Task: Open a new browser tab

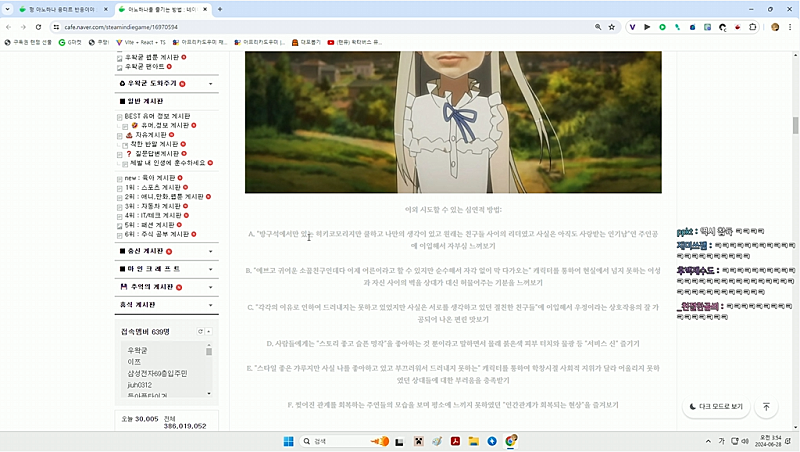Action: click(x=220, y=9)
